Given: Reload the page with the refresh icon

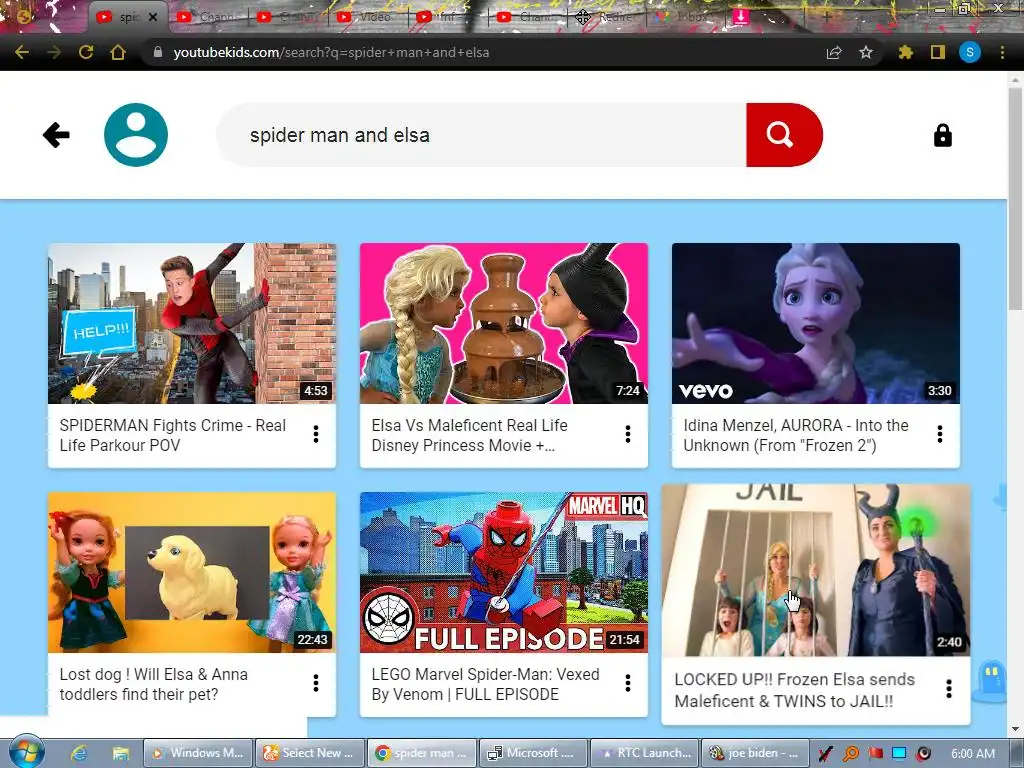Looking at the screenshot, I should pyautogui.click(x=86, y=52).
